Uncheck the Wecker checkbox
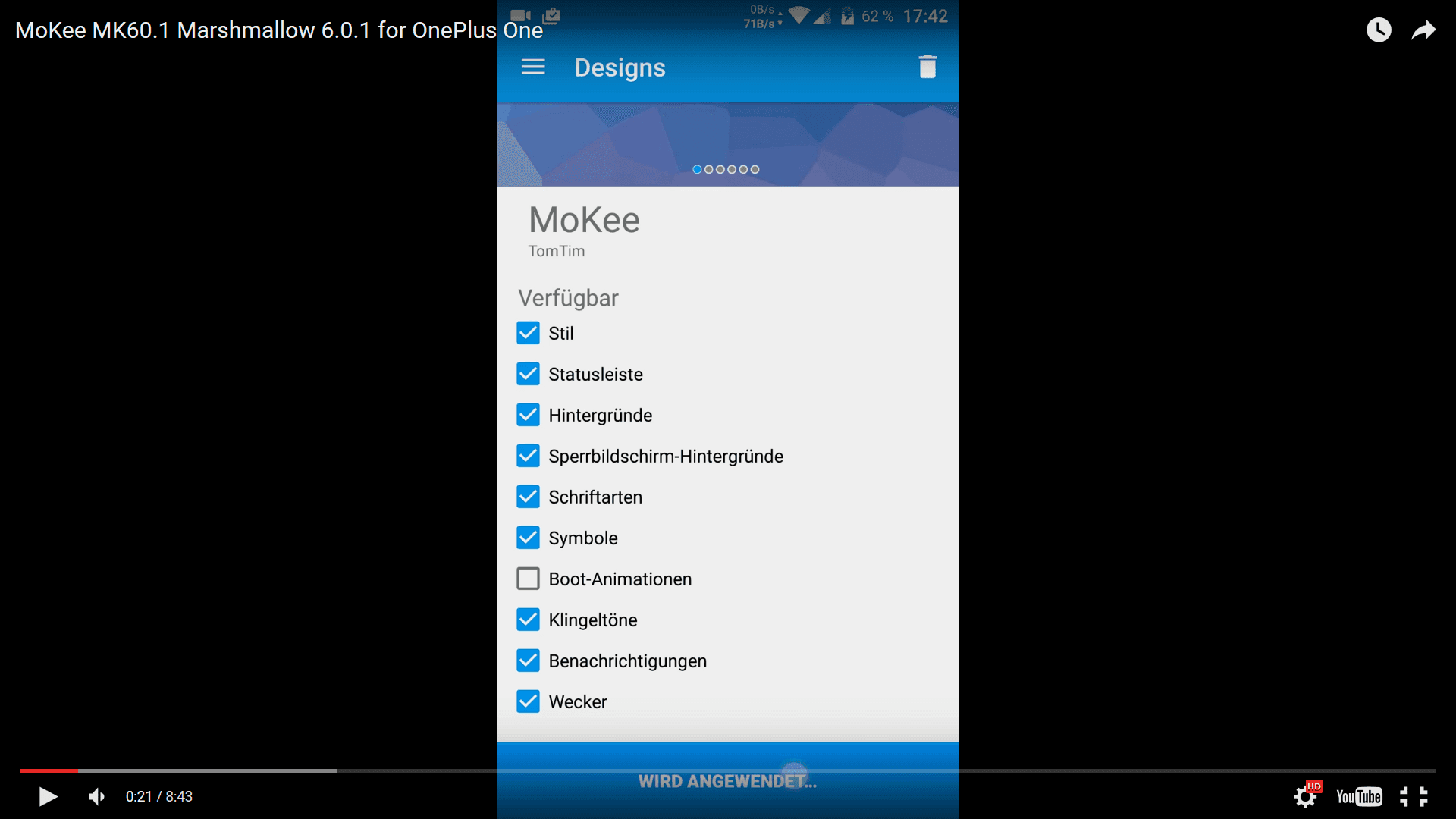 click(528, 701)
